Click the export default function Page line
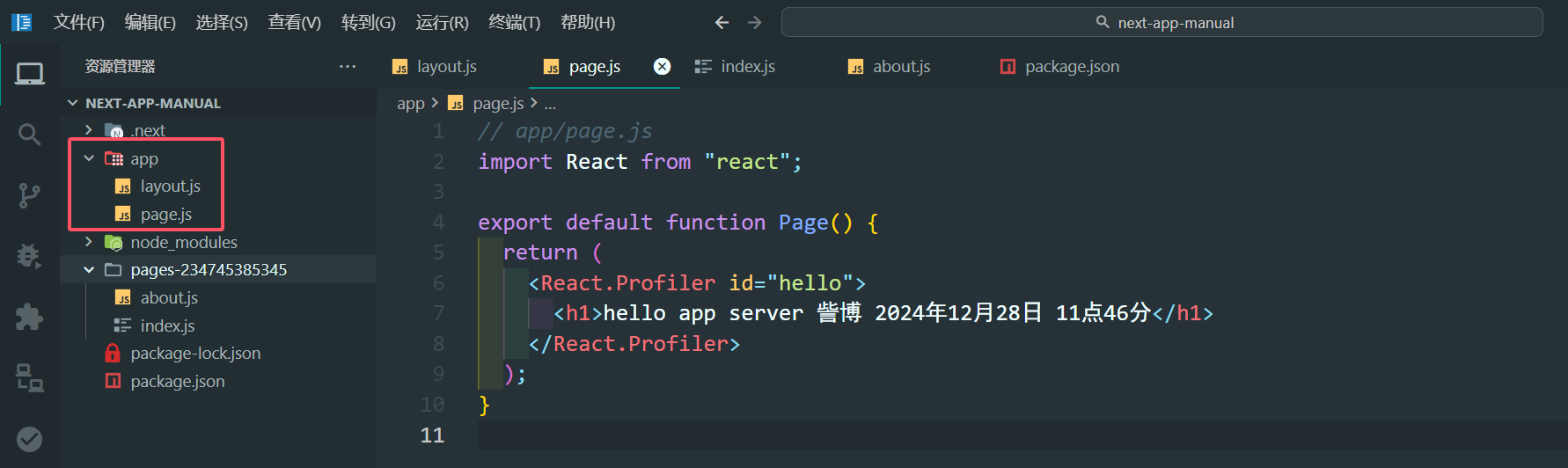This screenshot has width=1568, height=468. tap(678, 223)
